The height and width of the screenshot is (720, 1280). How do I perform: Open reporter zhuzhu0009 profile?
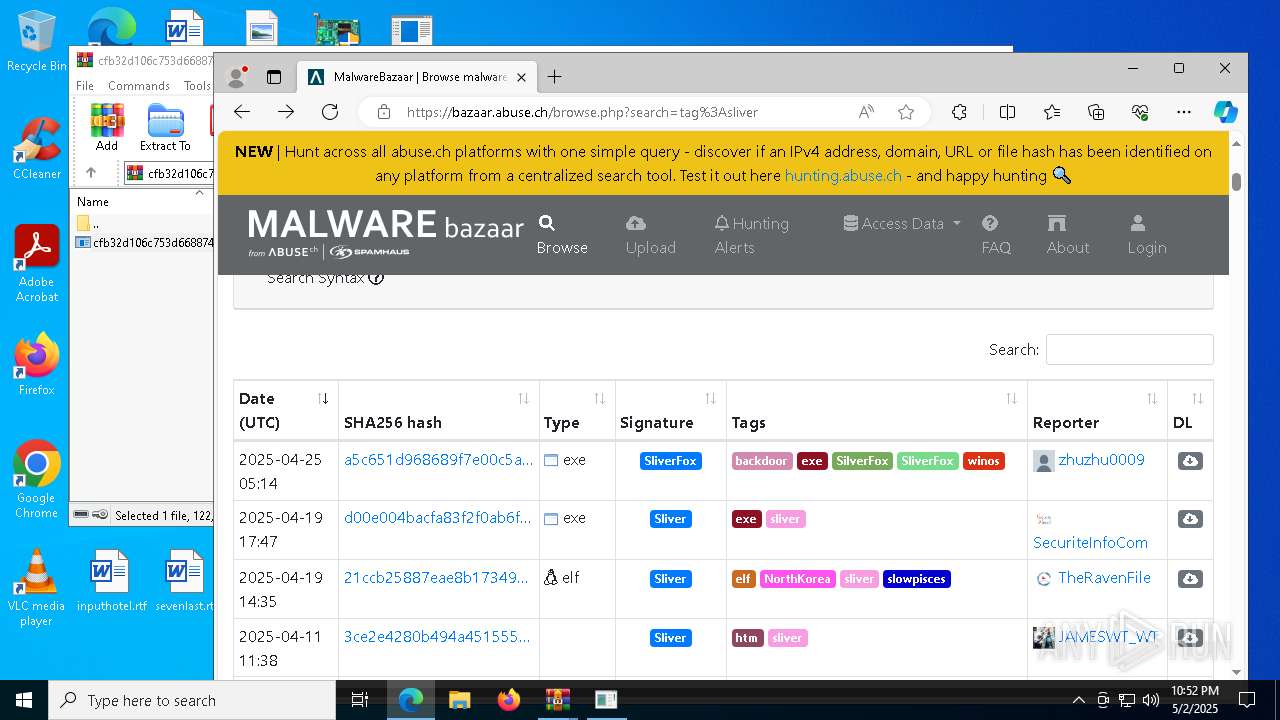coord(1101,460)
